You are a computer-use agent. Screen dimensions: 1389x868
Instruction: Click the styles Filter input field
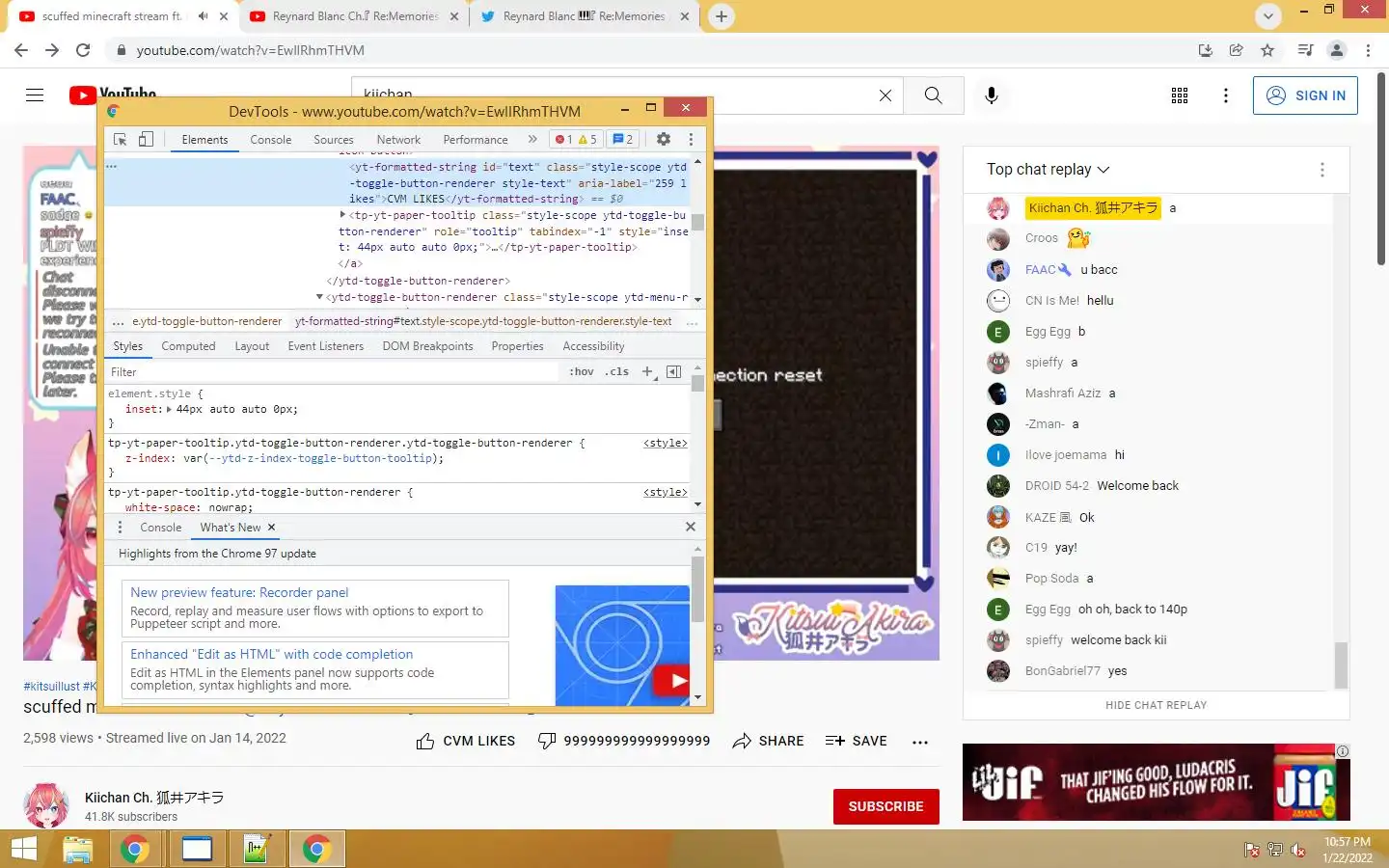tap(333, 372)
